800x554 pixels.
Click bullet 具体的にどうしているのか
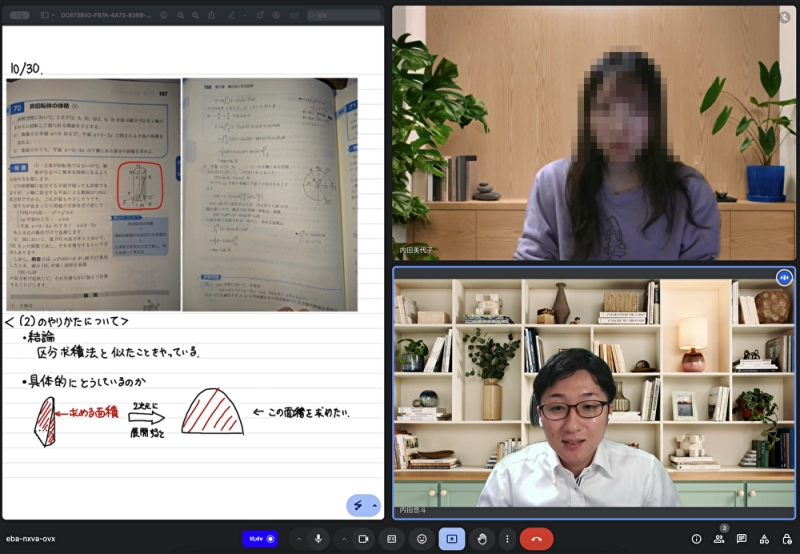coord(84,381)
